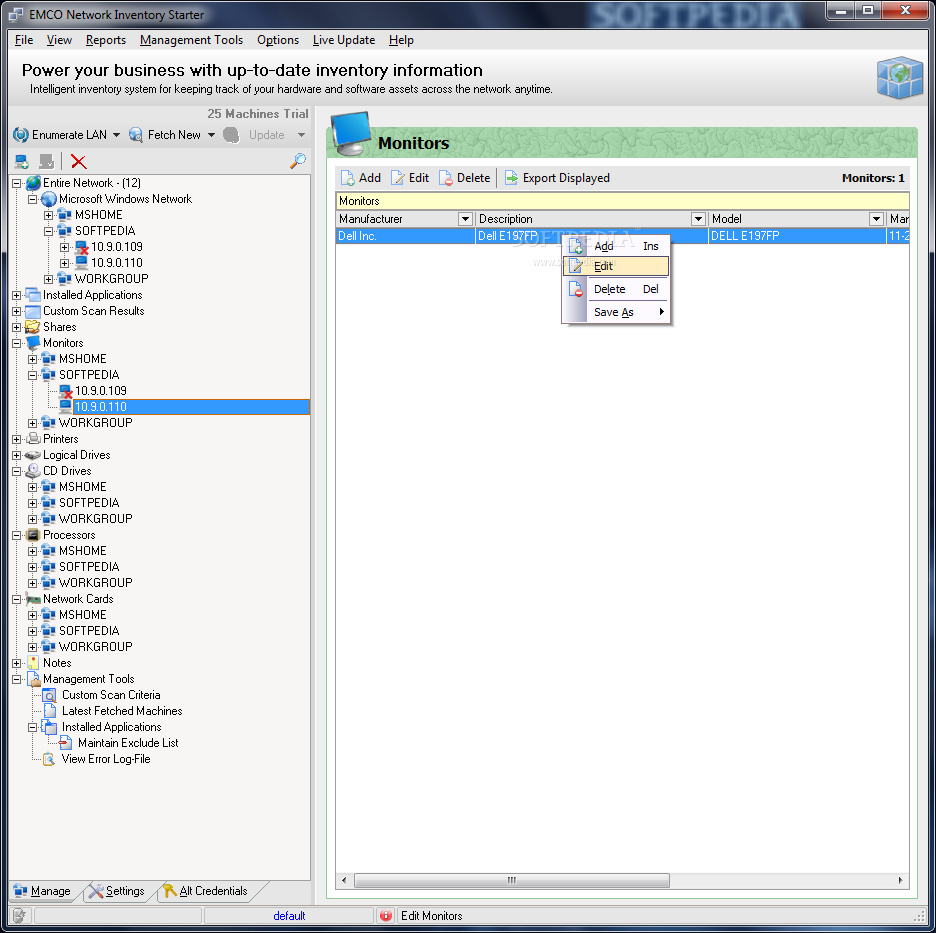Viewport: 936px width, 933px height.
Task: Click the Delete button in Monitors toolbar
Action: pyautogui.click(x=464, y=178)
